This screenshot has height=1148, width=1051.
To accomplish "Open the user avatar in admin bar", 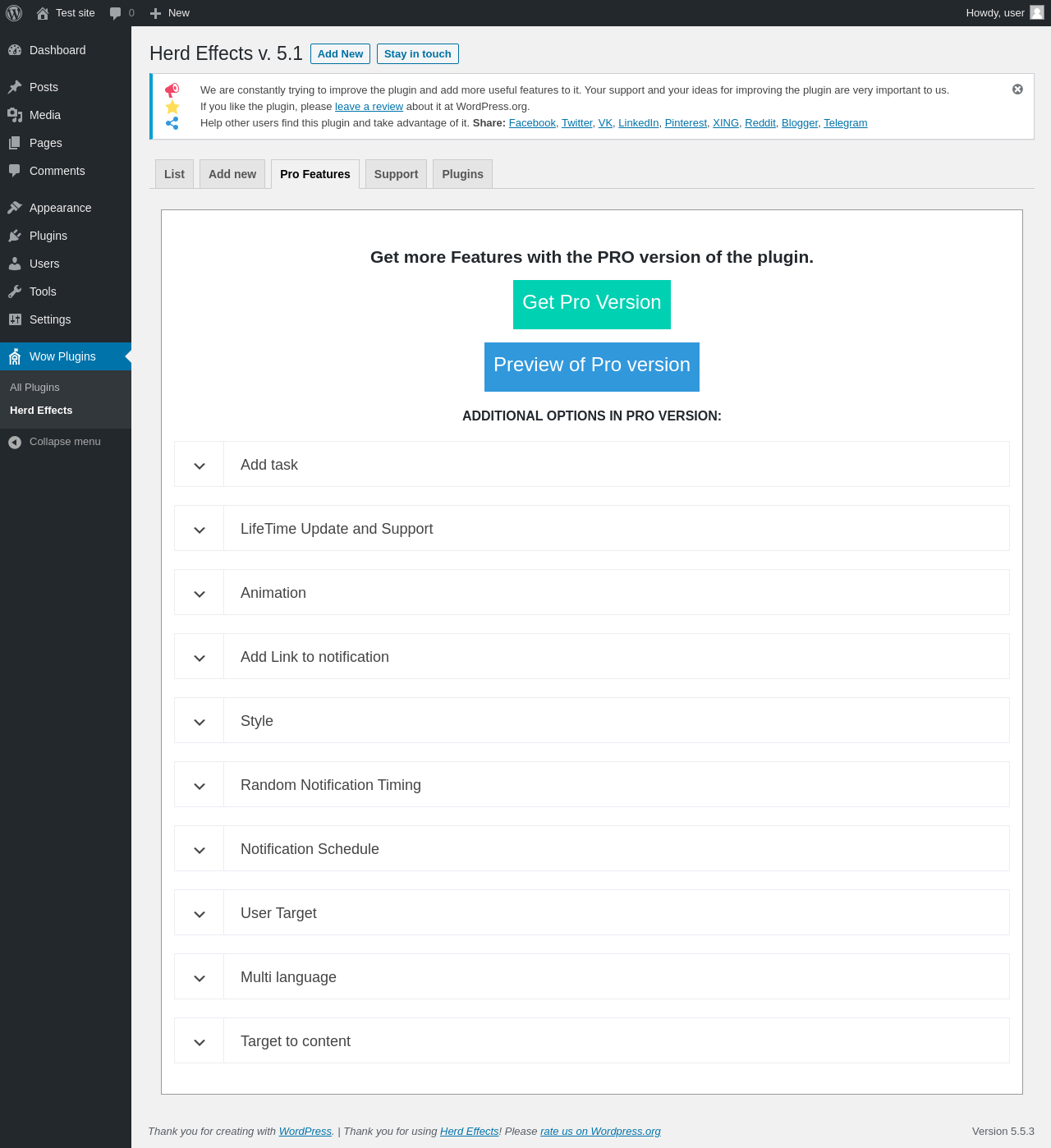I will [x=1037, y=12].
